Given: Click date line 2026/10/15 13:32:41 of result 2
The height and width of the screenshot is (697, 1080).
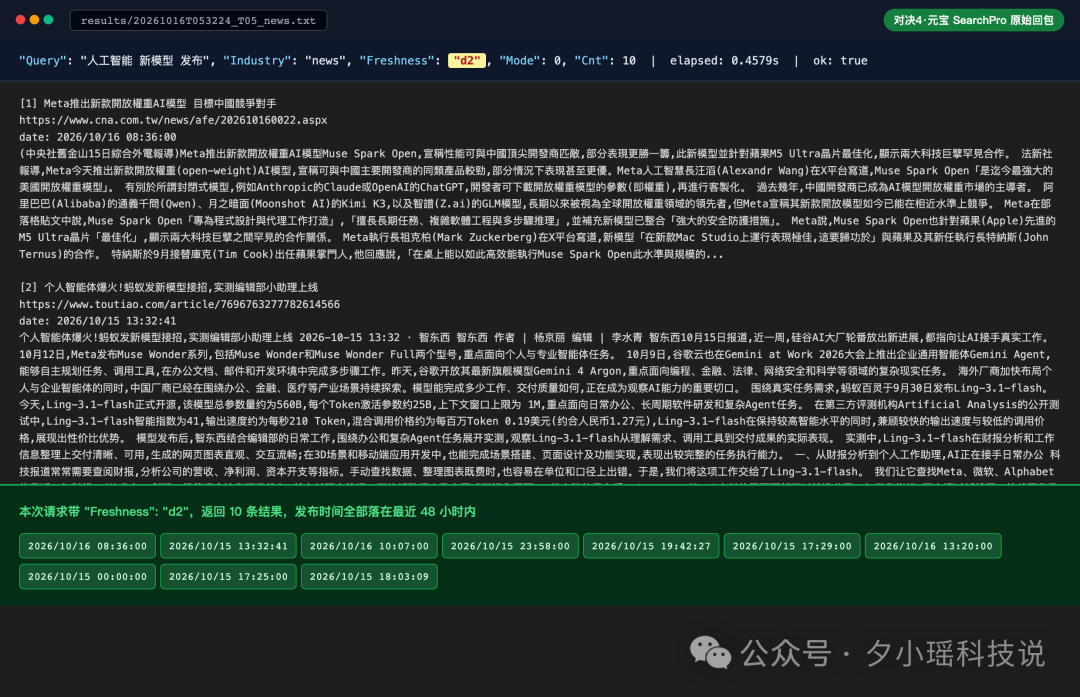Looking at the screenshot, I should click(98, 321).
